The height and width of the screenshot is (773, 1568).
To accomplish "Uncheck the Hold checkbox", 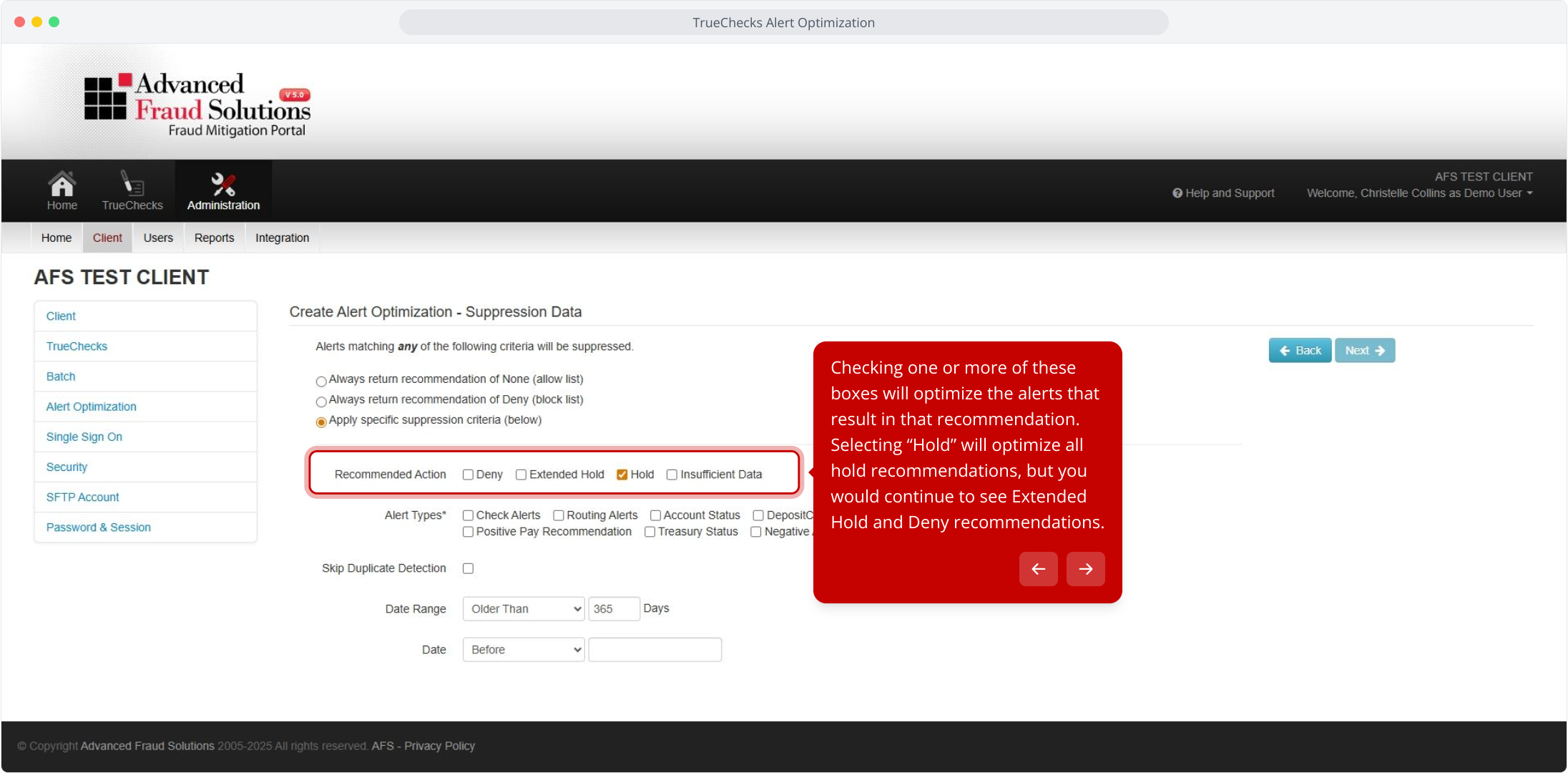I will pyautogui.click(x=622, y=475).
